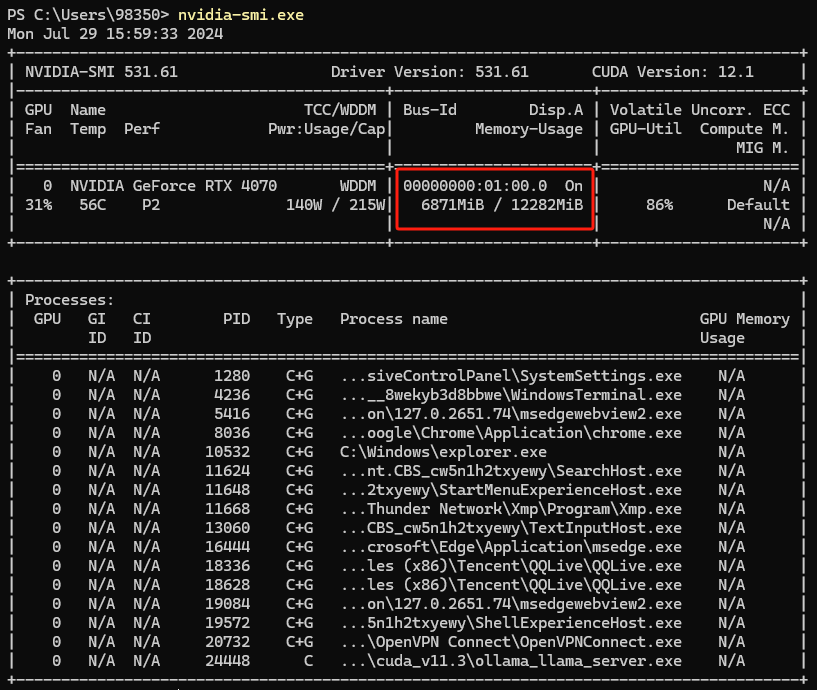Select msedgewebview2.exe in the PID 5416 row
Viewport: 817px width, 690px height.
pos(511,414)
